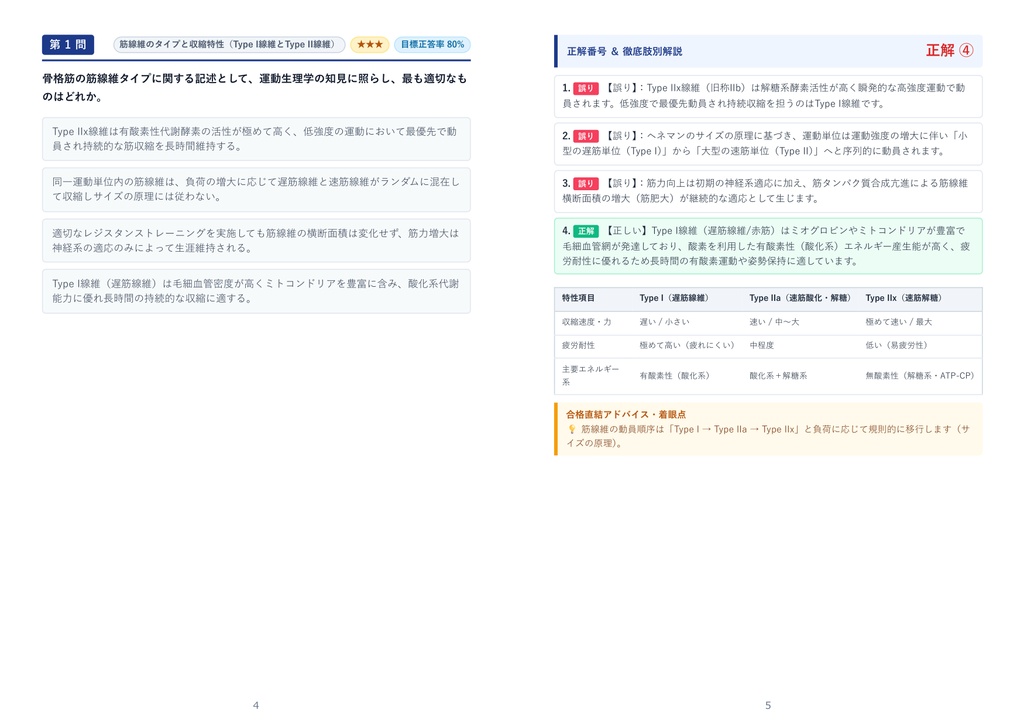Click the 目標正答率 80% badge

tap(432, 44)
